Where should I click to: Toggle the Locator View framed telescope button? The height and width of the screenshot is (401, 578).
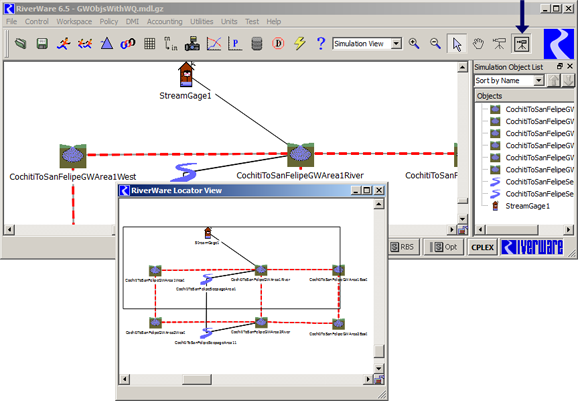point(521,43)
